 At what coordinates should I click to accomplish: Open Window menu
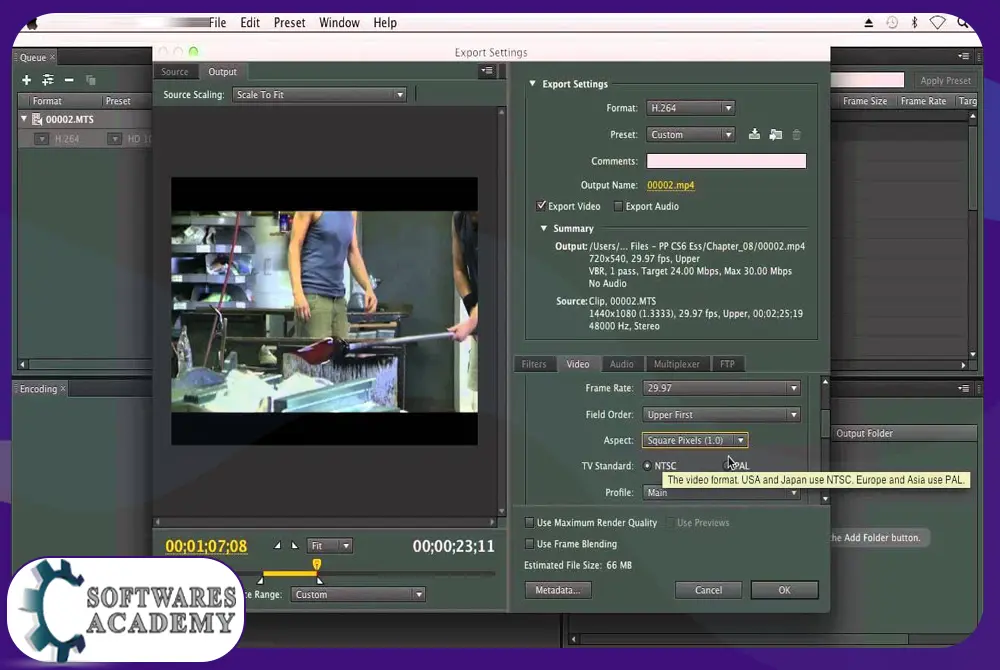[x=339, y=22]
